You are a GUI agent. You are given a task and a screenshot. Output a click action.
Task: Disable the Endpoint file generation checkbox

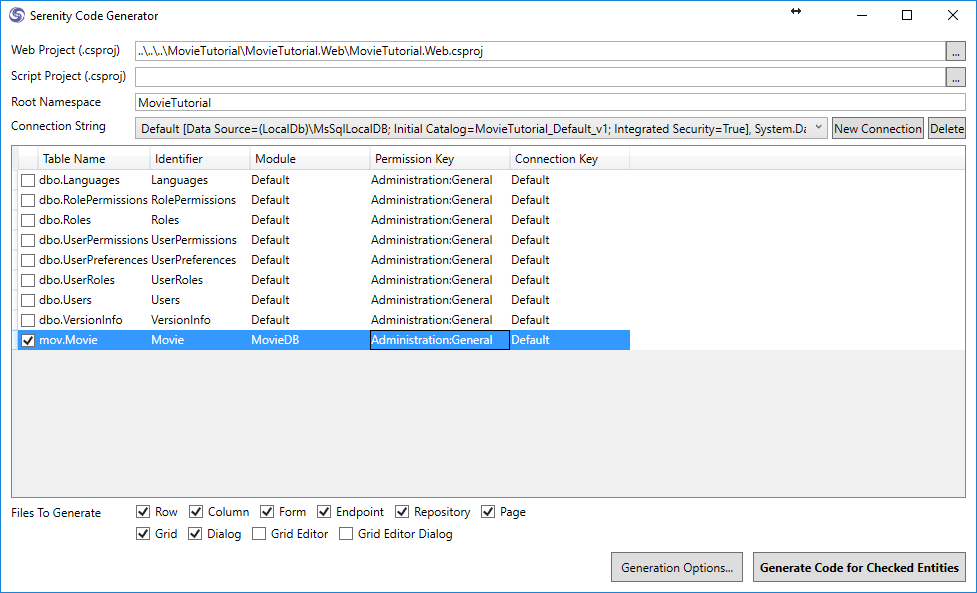click(325, 512)
